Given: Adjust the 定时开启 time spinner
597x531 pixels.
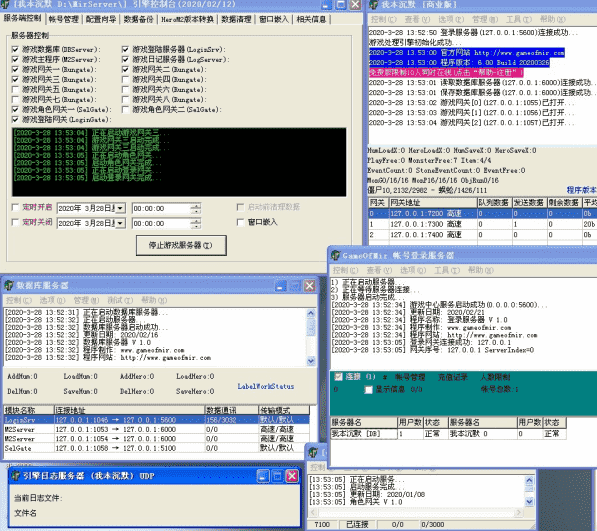Looking at the screenshot, I should pos(196,208).
